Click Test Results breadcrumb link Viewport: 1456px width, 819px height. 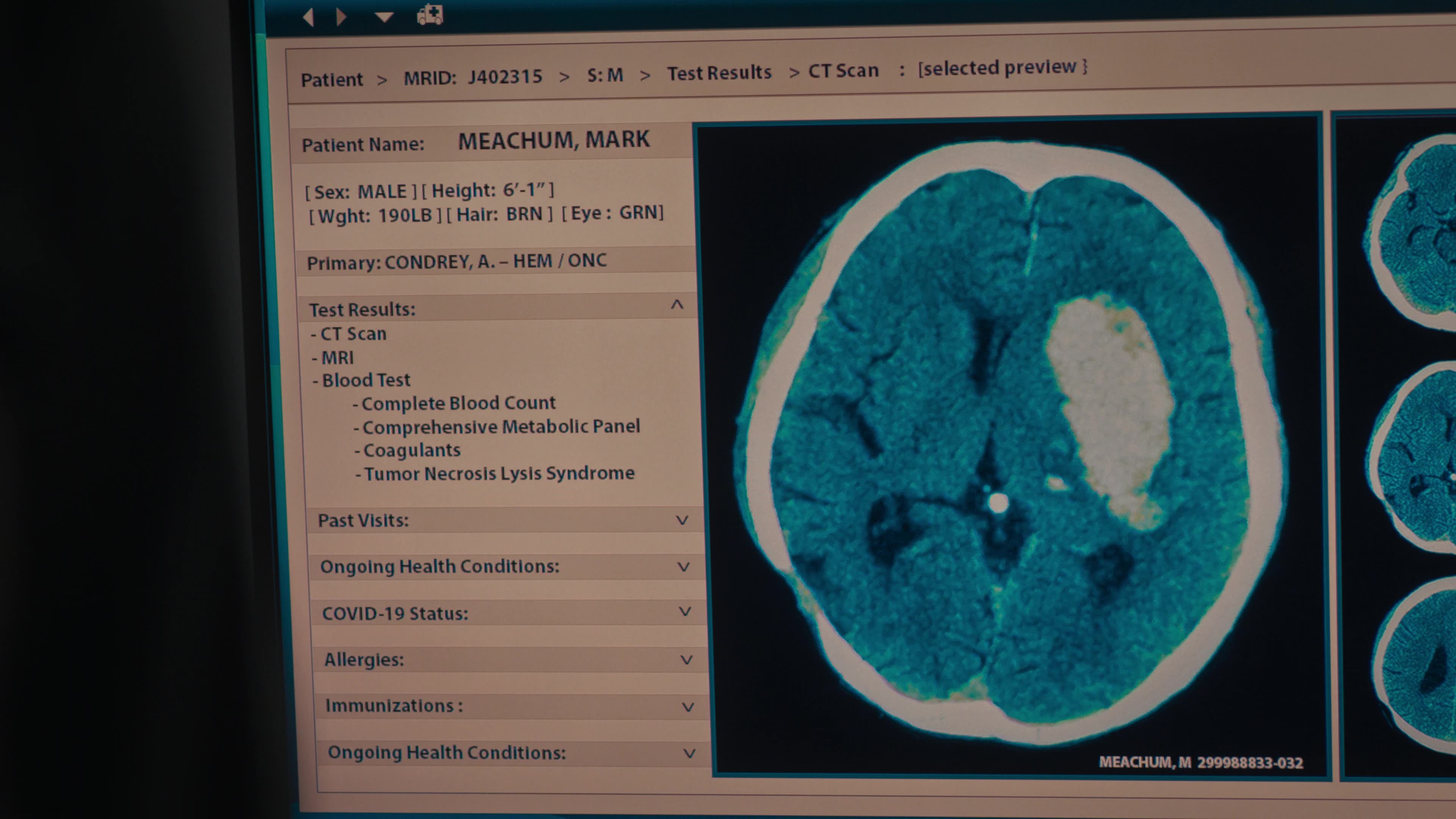[719, 73]
